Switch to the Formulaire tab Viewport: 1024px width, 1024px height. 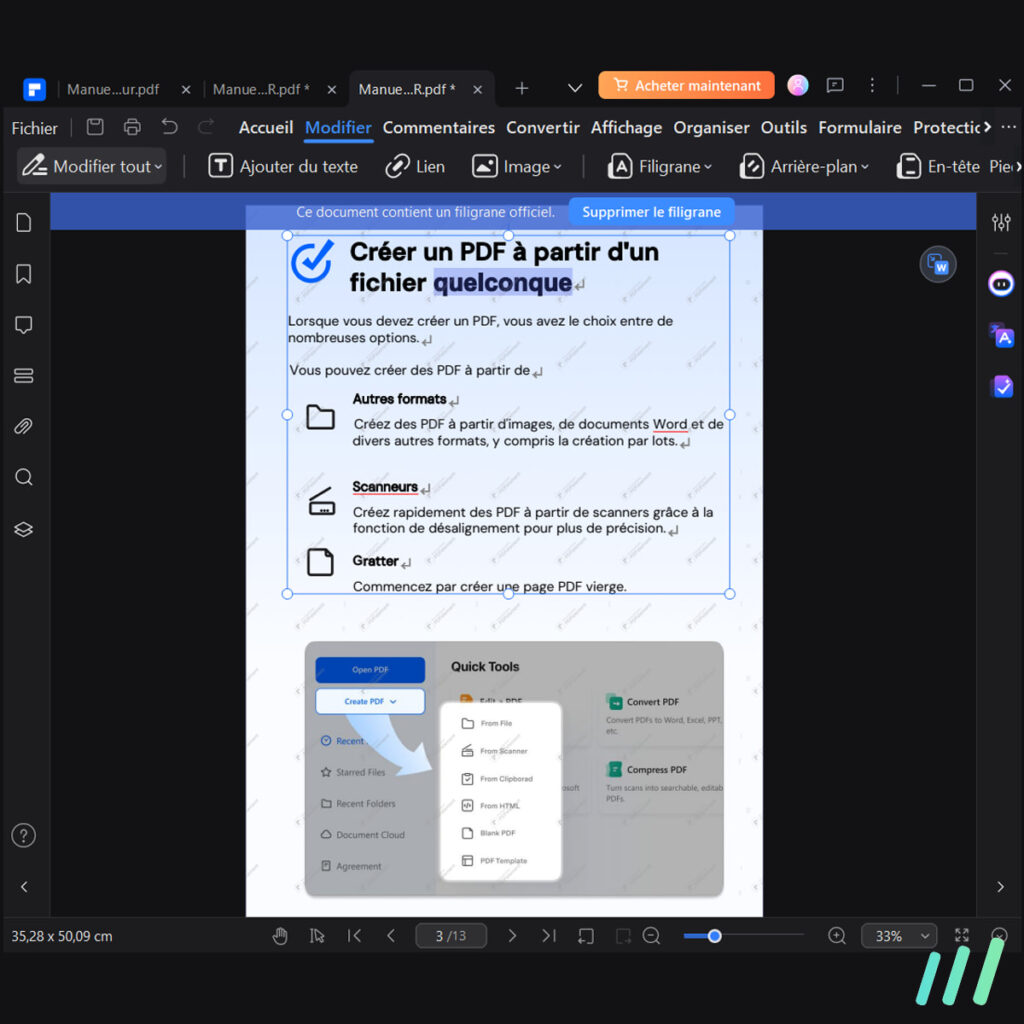tap(859, 127)
